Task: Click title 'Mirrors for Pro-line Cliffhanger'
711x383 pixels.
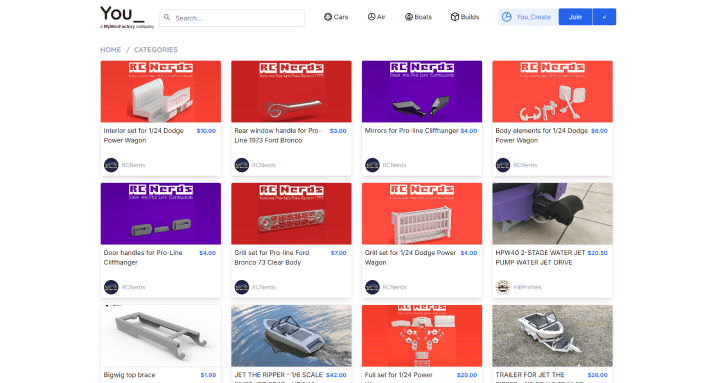Action: [412, 131]
